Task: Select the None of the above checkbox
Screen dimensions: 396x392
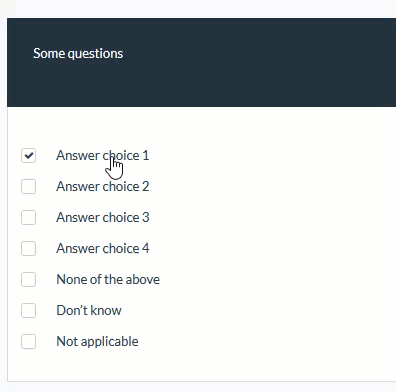Action: [x=28, y=280]
